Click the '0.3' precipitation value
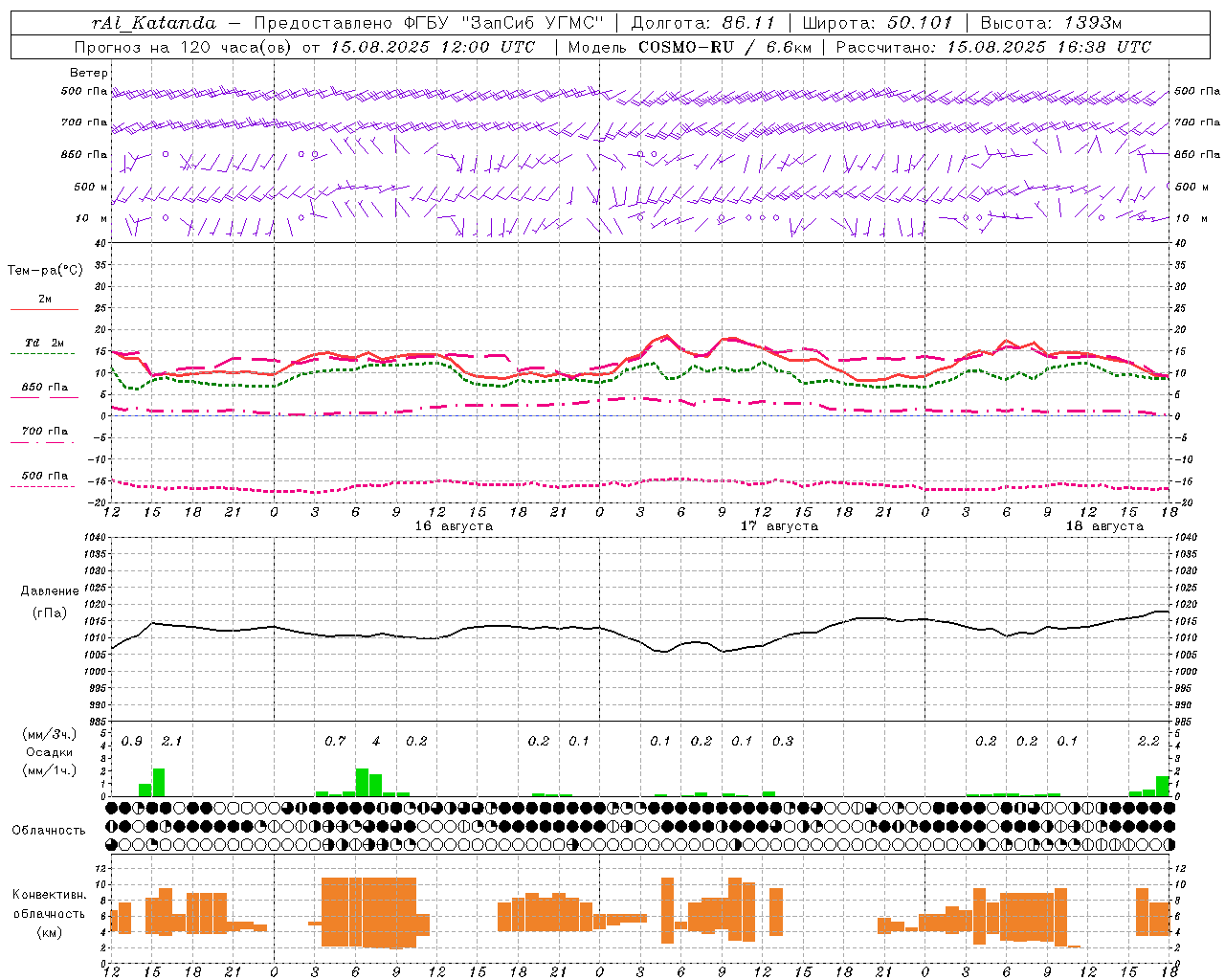Image resolution: width=1225 pixels, height=980 pixels. 783,742
